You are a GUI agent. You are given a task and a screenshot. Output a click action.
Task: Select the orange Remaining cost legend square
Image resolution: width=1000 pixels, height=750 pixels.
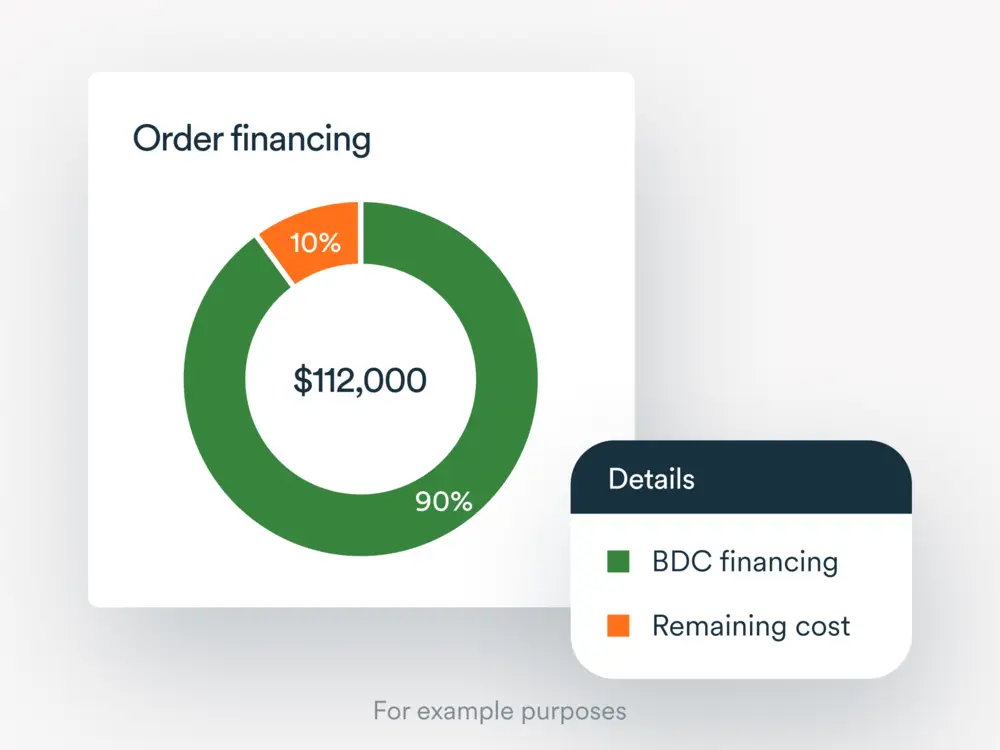pos(619,626)
